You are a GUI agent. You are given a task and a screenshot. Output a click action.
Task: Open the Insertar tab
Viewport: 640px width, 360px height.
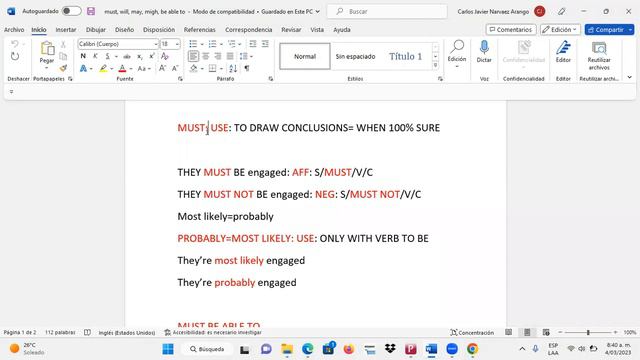point(66,29)
